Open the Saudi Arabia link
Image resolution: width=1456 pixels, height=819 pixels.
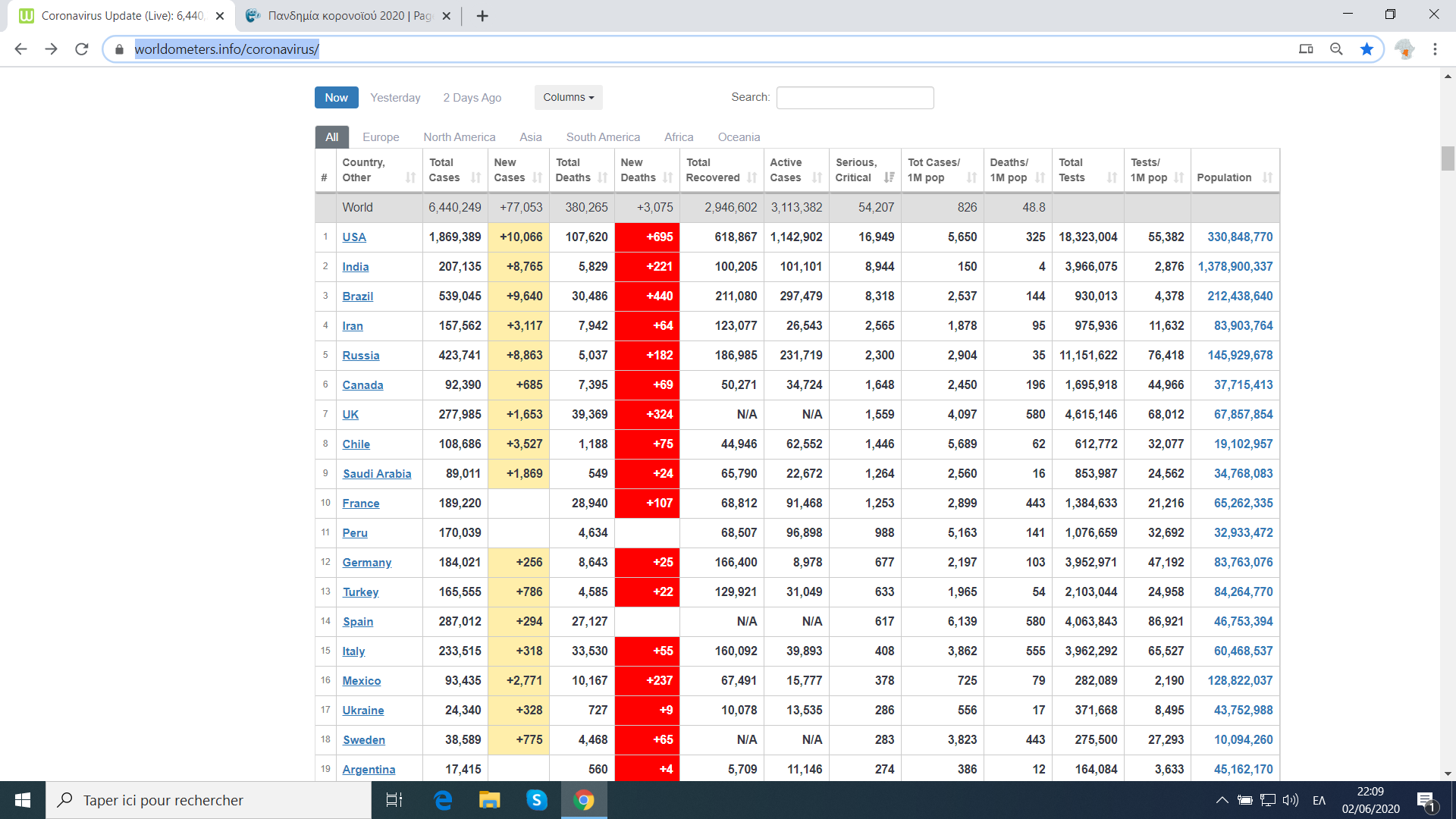[377, 474]
